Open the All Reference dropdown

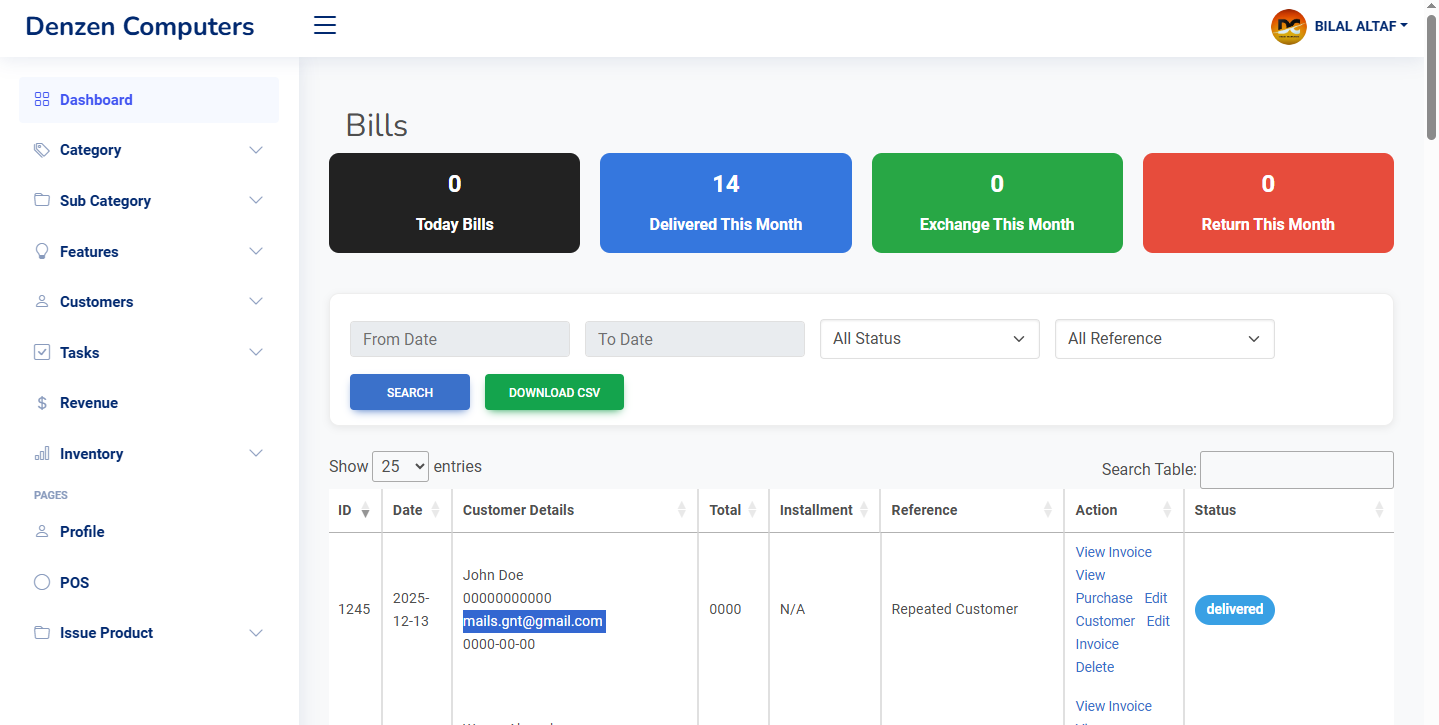(1163, 338)
